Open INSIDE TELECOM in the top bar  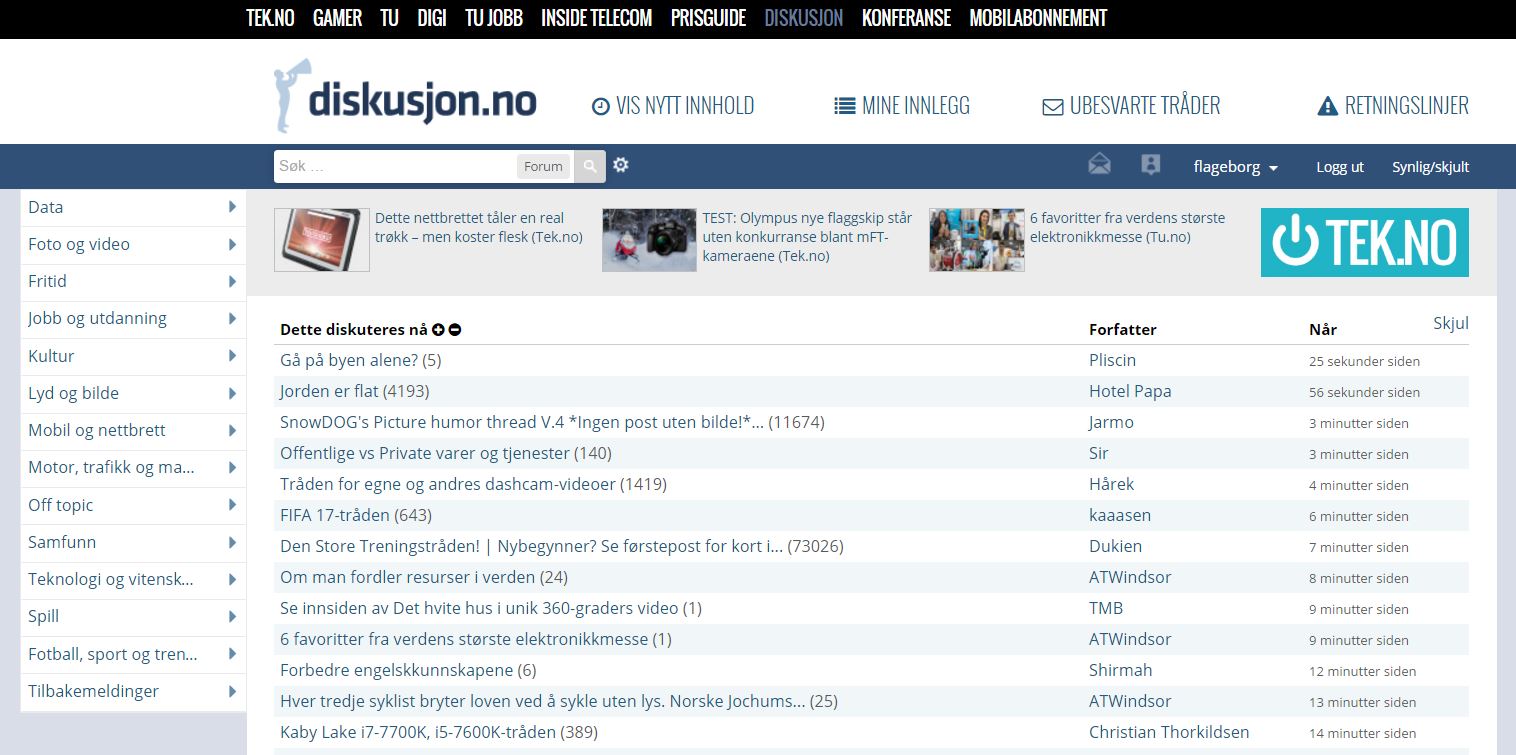pos(596,18)
